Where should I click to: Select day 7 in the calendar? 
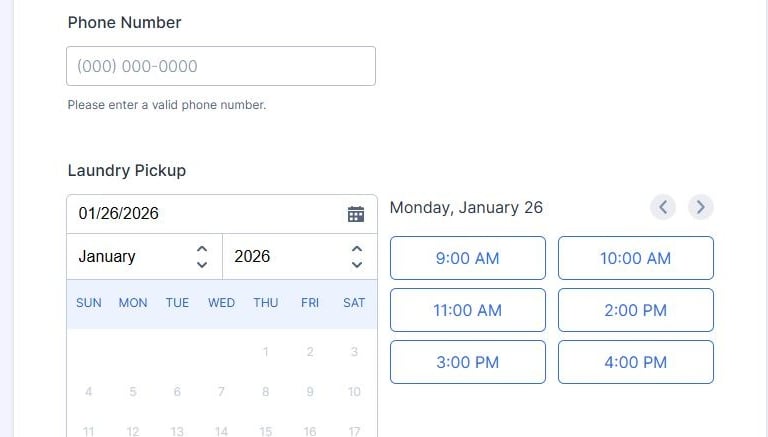pos(221,392)
